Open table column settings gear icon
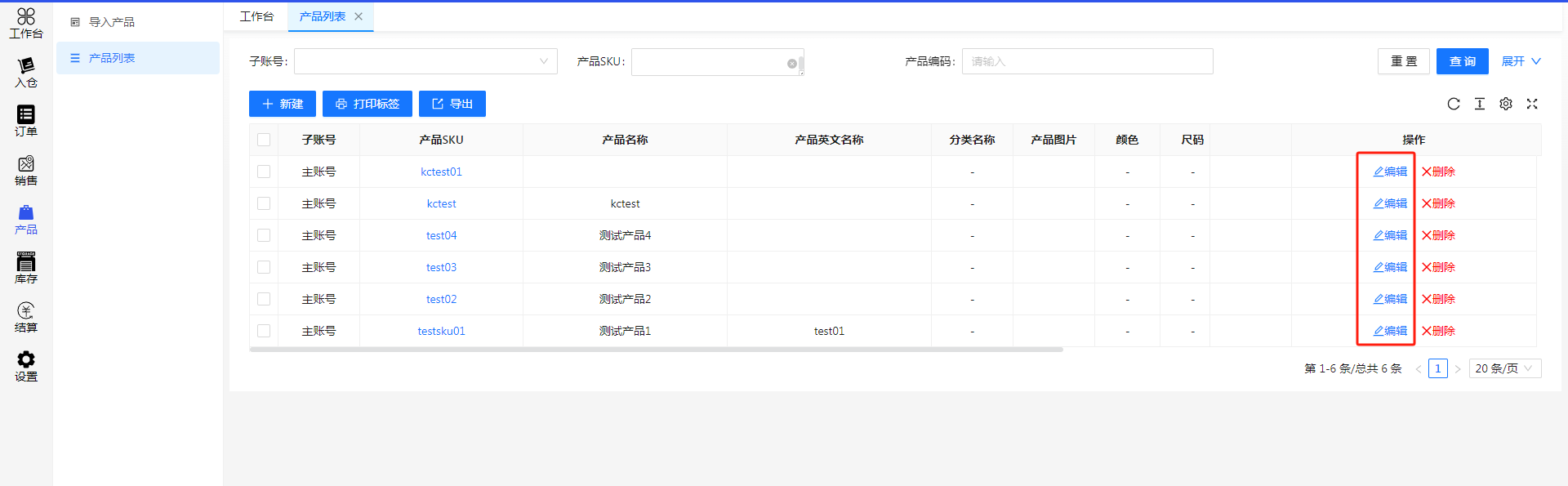Image resolution: width=1568 pixels, height=486 pixels. [x=1506, y=104]
